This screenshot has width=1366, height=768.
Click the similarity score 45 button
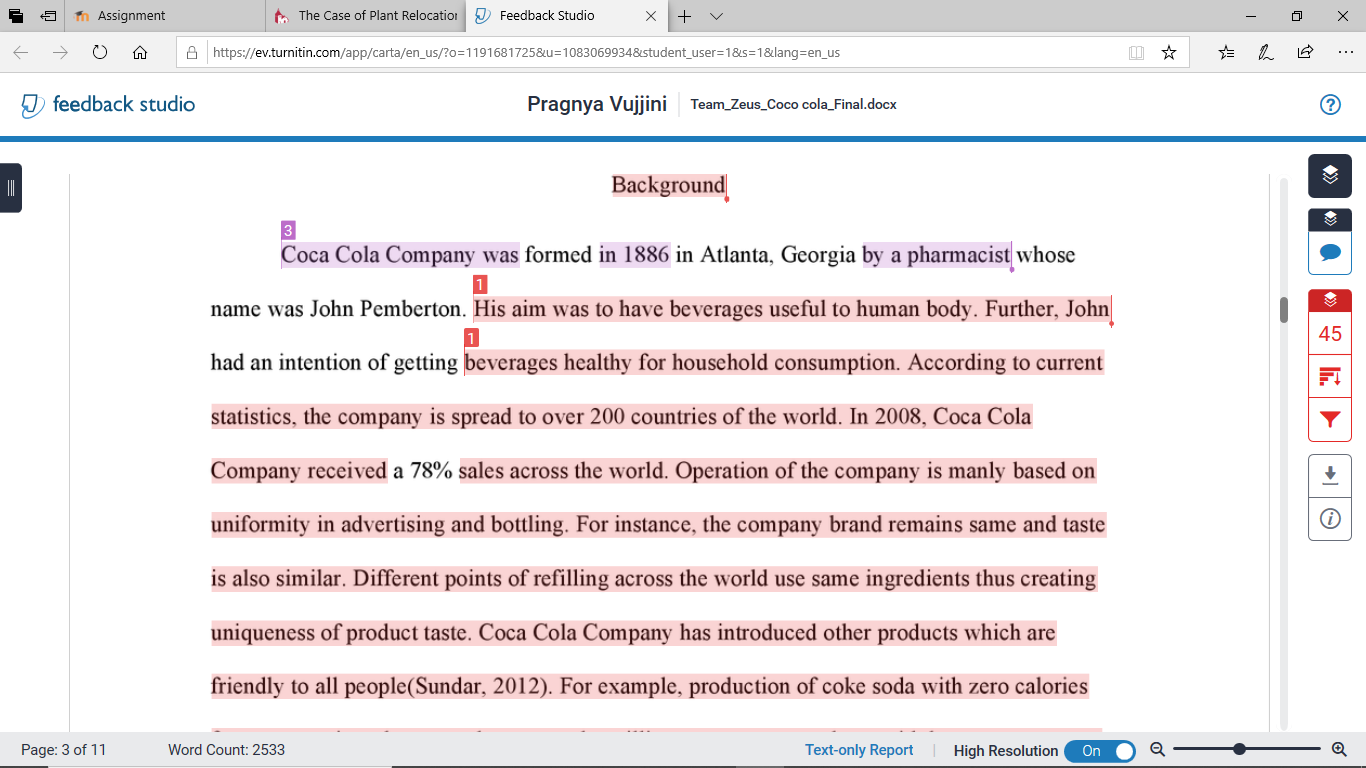pos(1330,333)
